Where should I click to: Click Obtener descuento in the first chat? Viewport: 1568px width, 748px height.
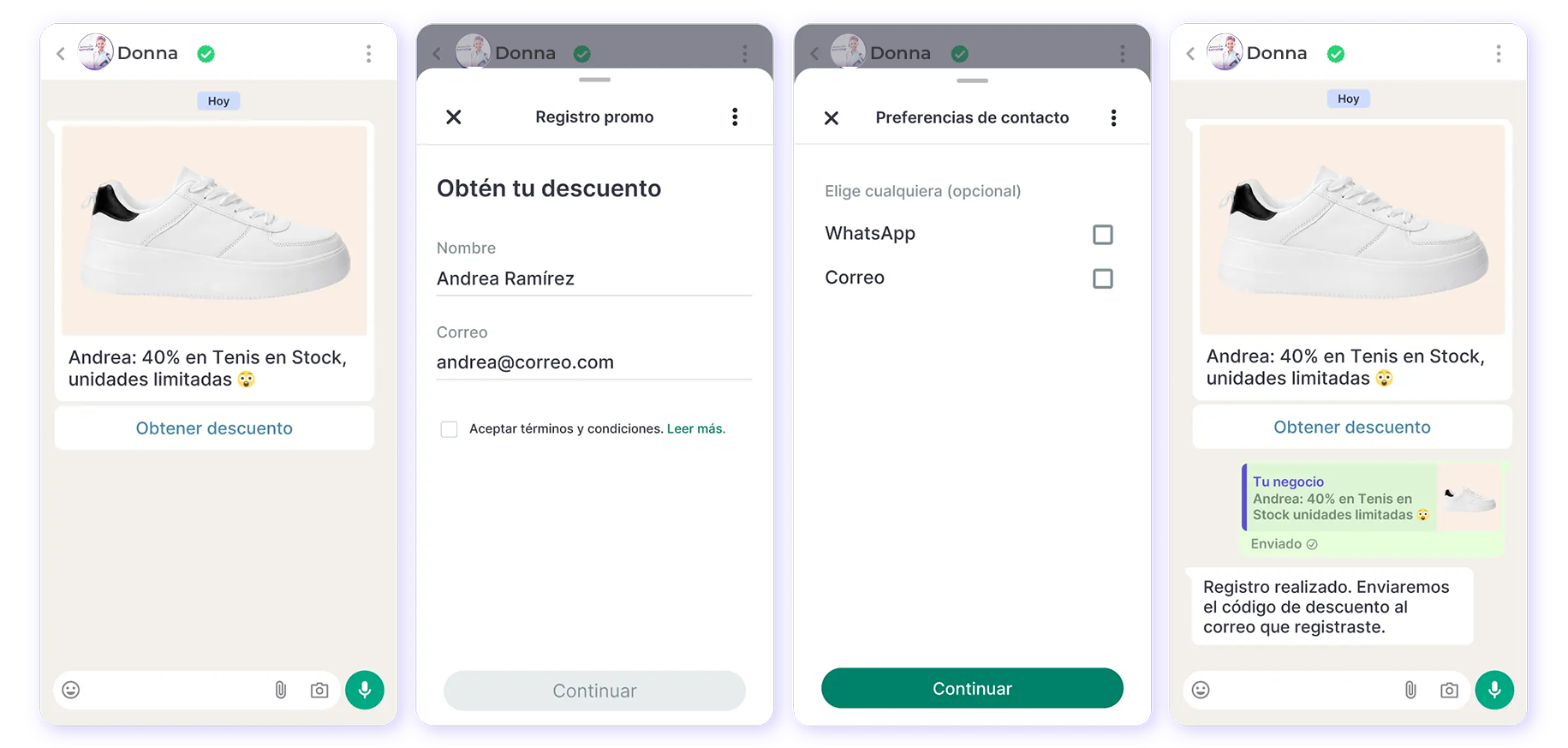click(x=214, y=428)
